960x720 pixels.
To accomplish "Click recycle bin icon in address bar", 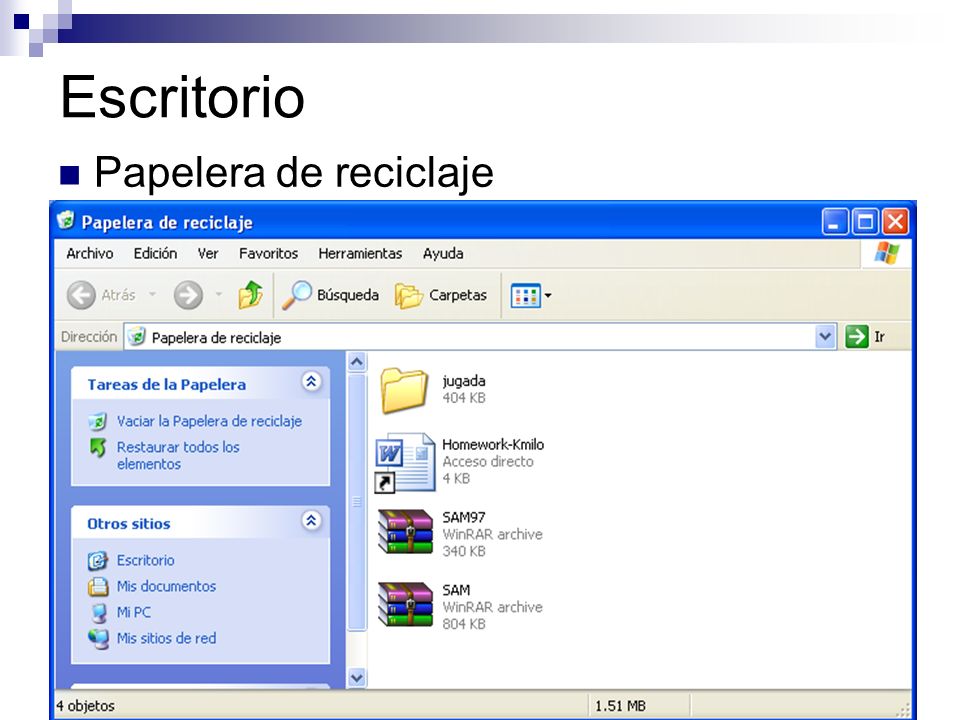I will coord(137,336).
